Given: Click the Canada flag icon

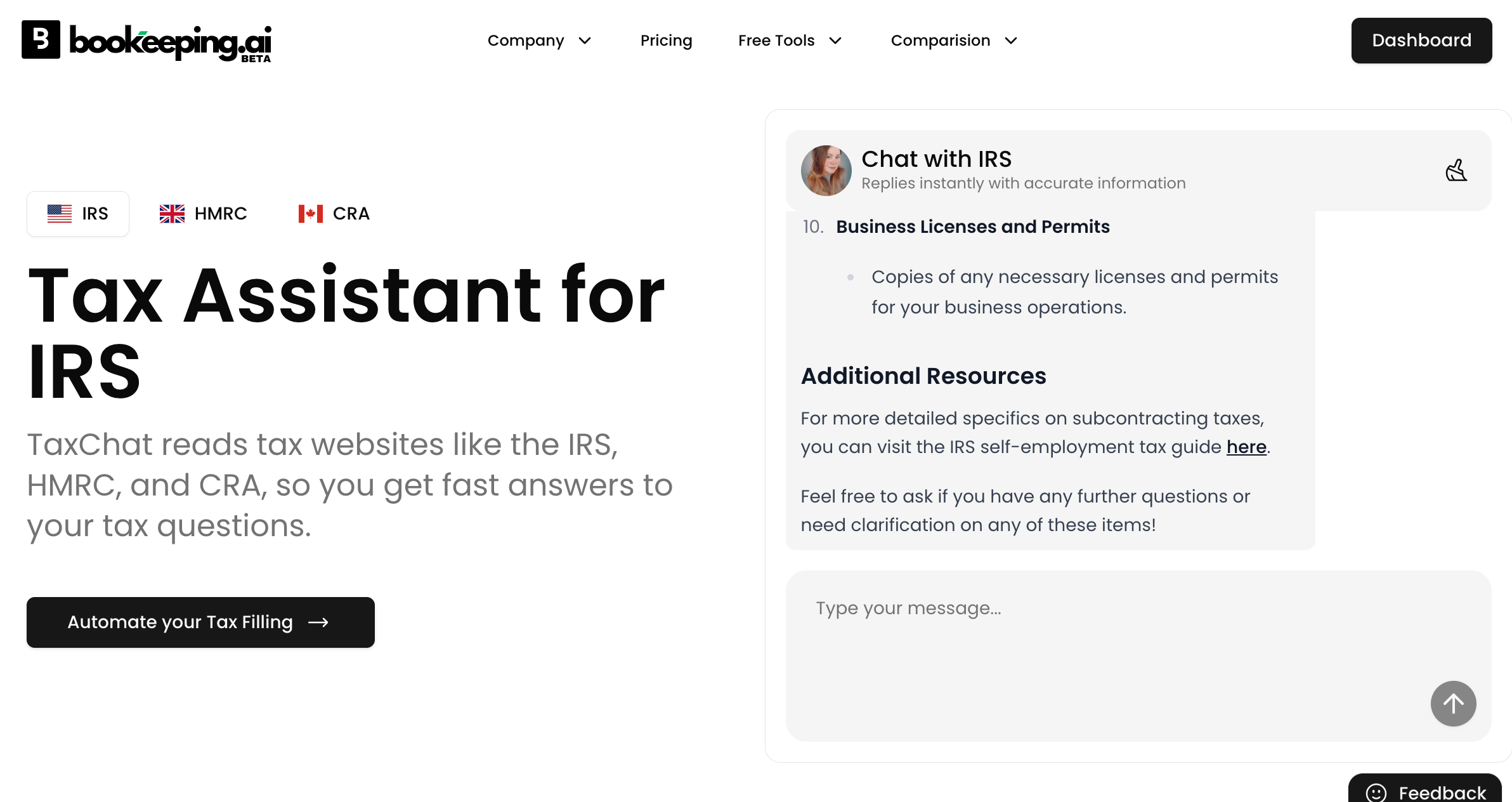Looking at the screenshot, I should click(311, 214).
